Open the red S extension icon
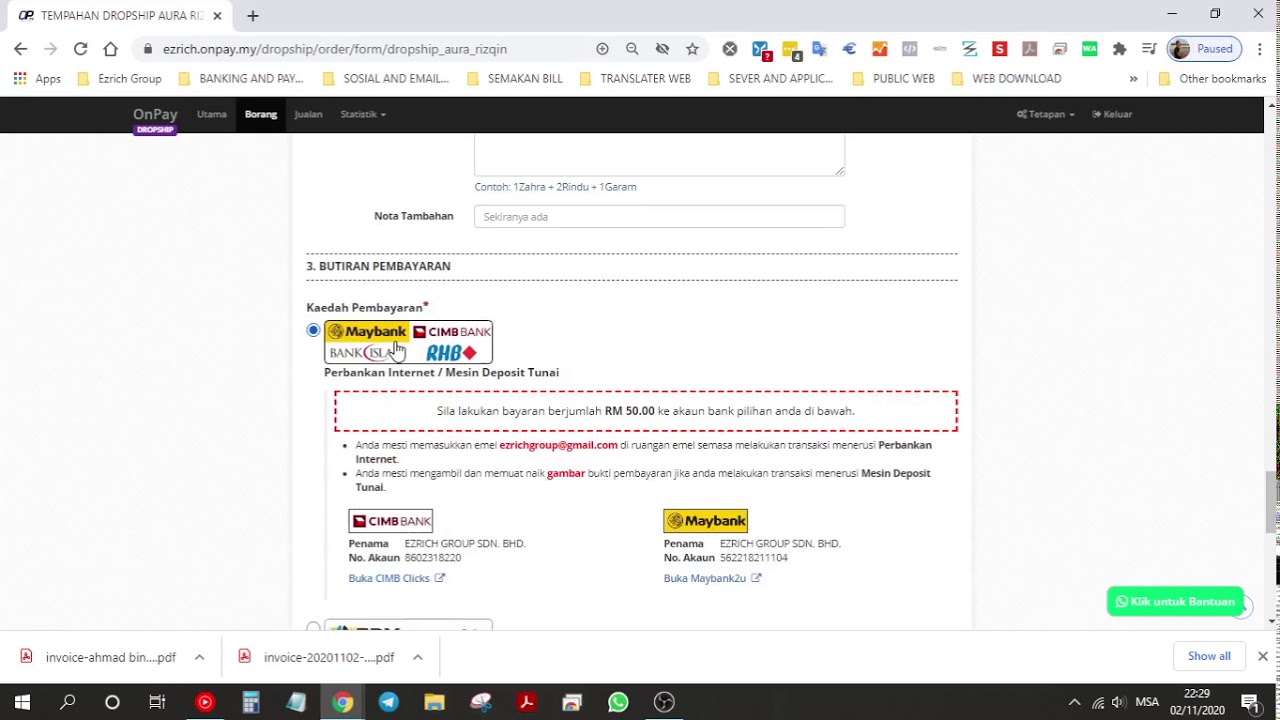Image resolution: width=1280 pixels, height=720 pixels. (x=999, y=48)
